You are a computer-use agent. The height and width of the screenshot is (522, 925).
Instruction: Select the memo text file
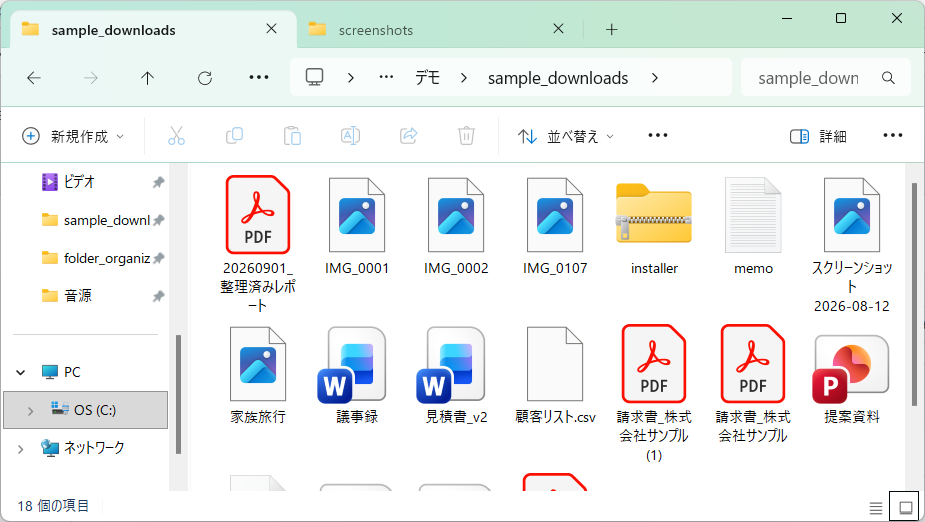pos(753,226)
